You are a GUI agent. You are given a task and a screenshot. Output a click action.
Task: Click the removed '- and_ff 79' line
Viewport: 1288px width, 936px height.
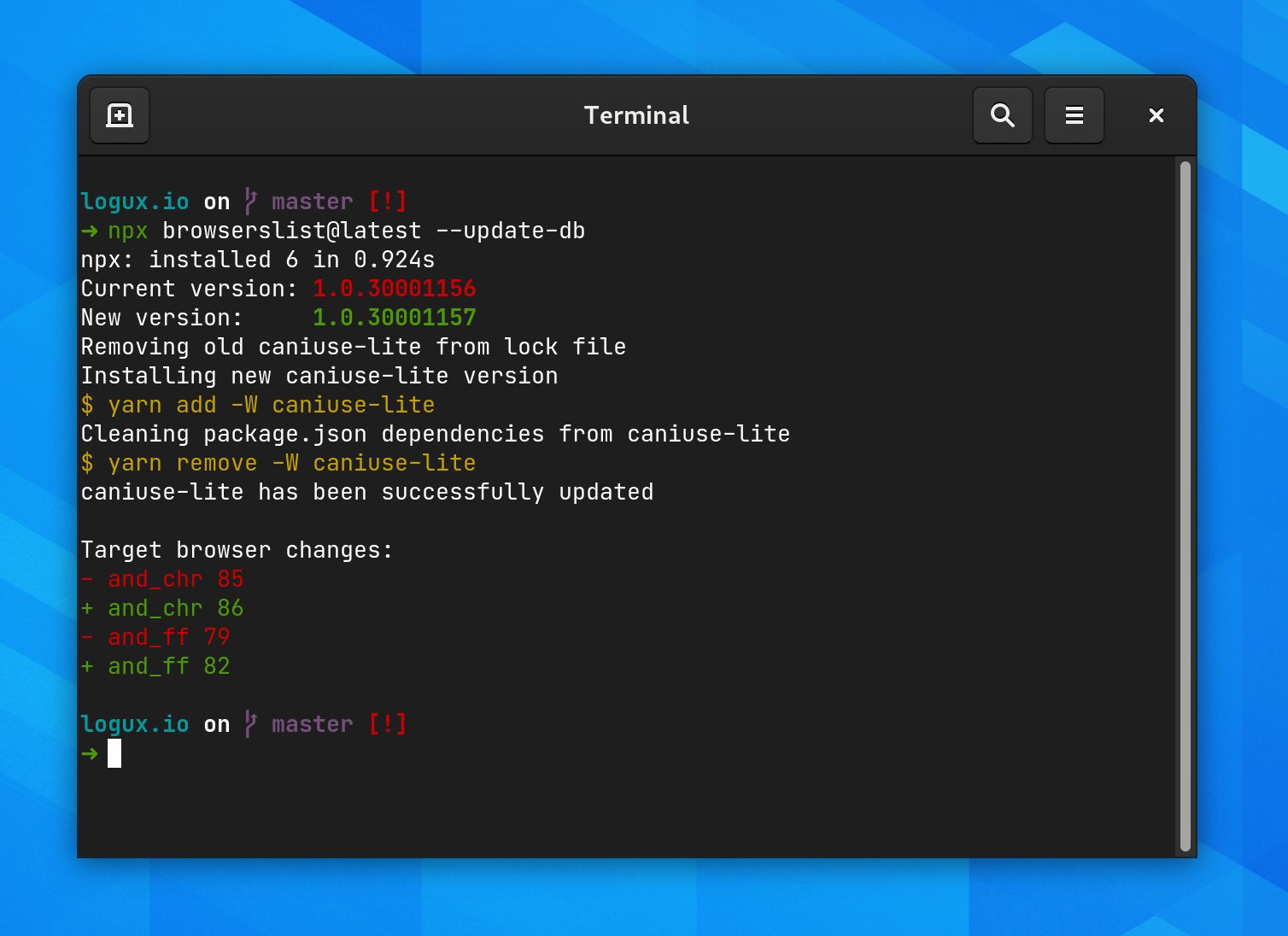pos(155,637)
